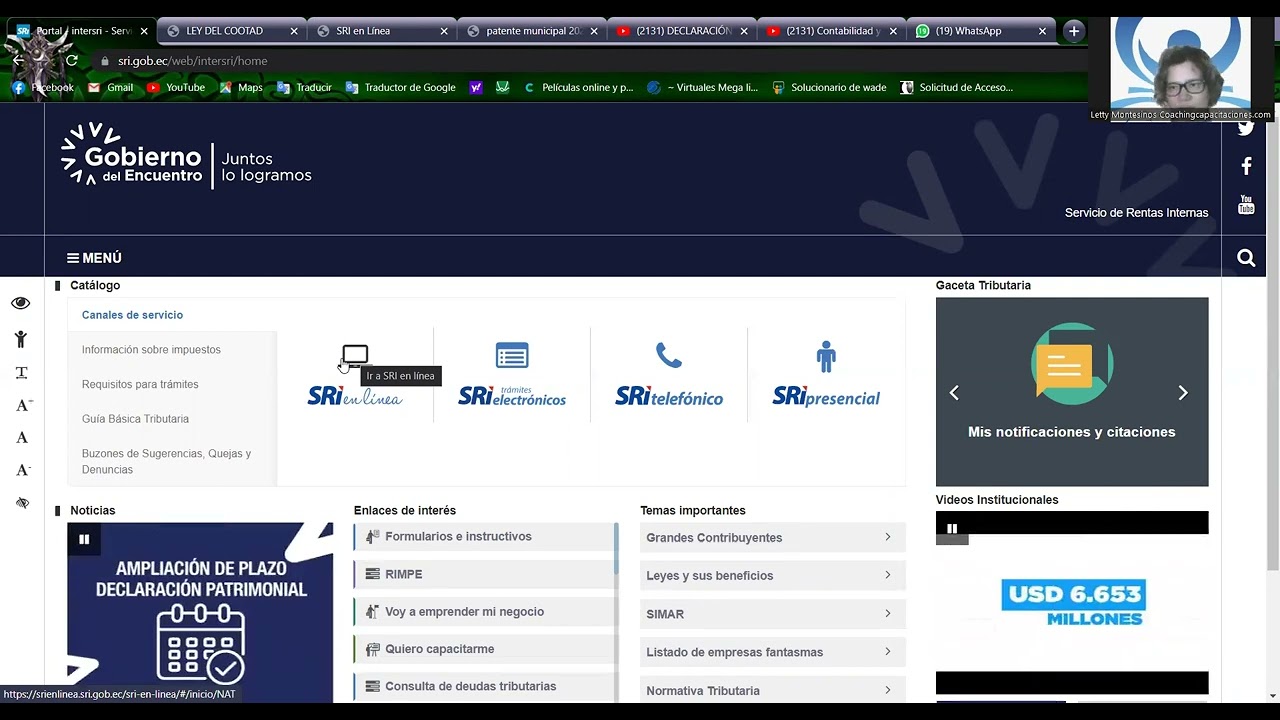Show next Gaceta Tributaria slide
The image size is (1280, 720).
point(1183,393)
